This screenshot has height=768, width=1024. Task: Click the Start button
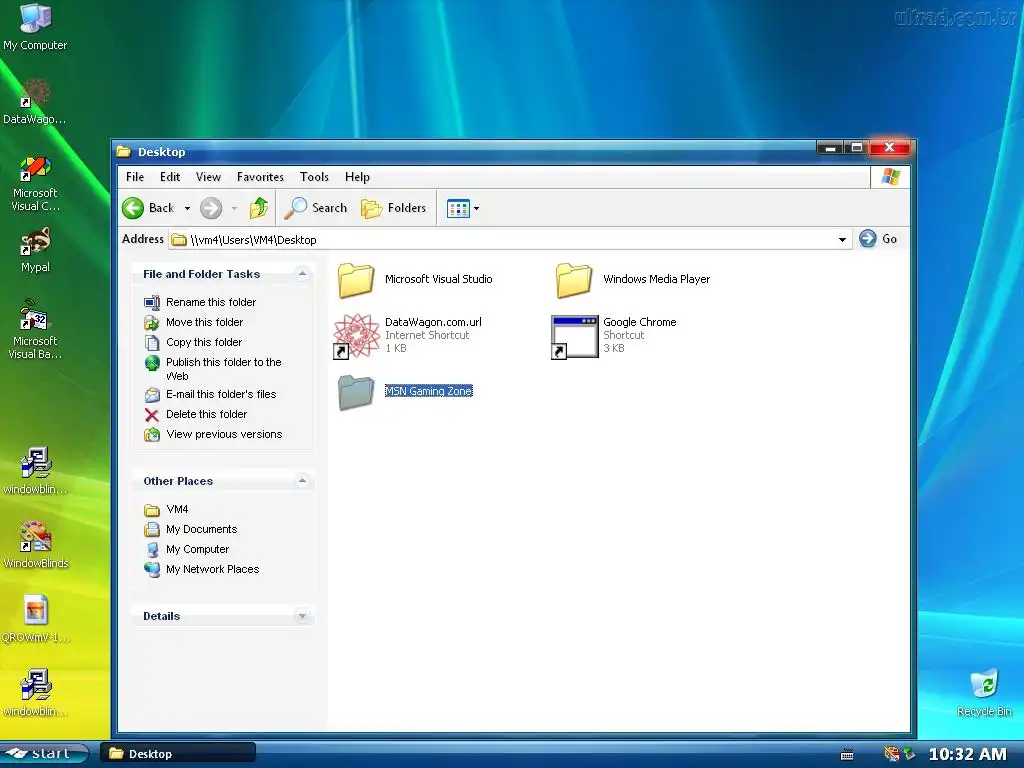44,754
